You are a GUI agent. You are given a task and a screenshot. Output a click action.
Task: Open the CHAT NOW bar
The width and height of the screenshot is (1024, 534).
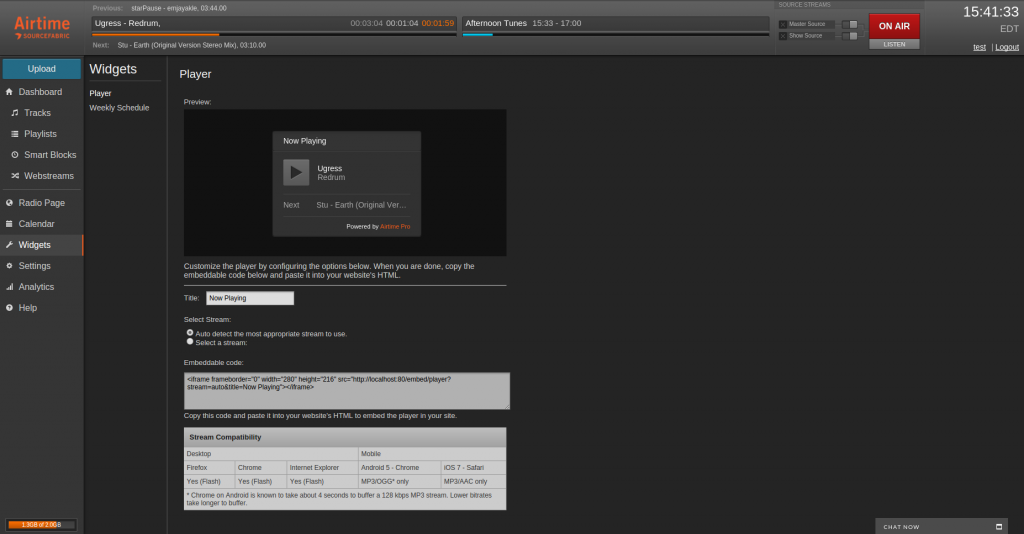coord(942,526)
